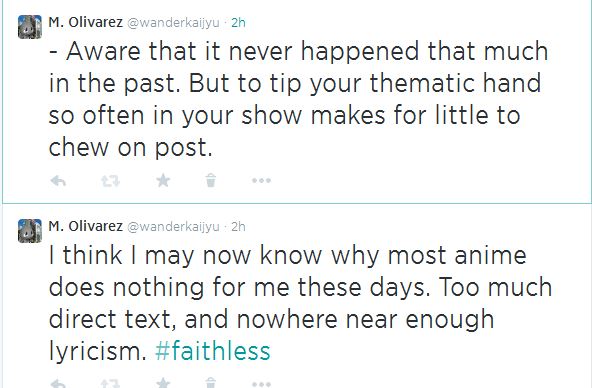Retweet the 'Aware that it never happened' tweet

pyautogui.click(x=111, y=181)
